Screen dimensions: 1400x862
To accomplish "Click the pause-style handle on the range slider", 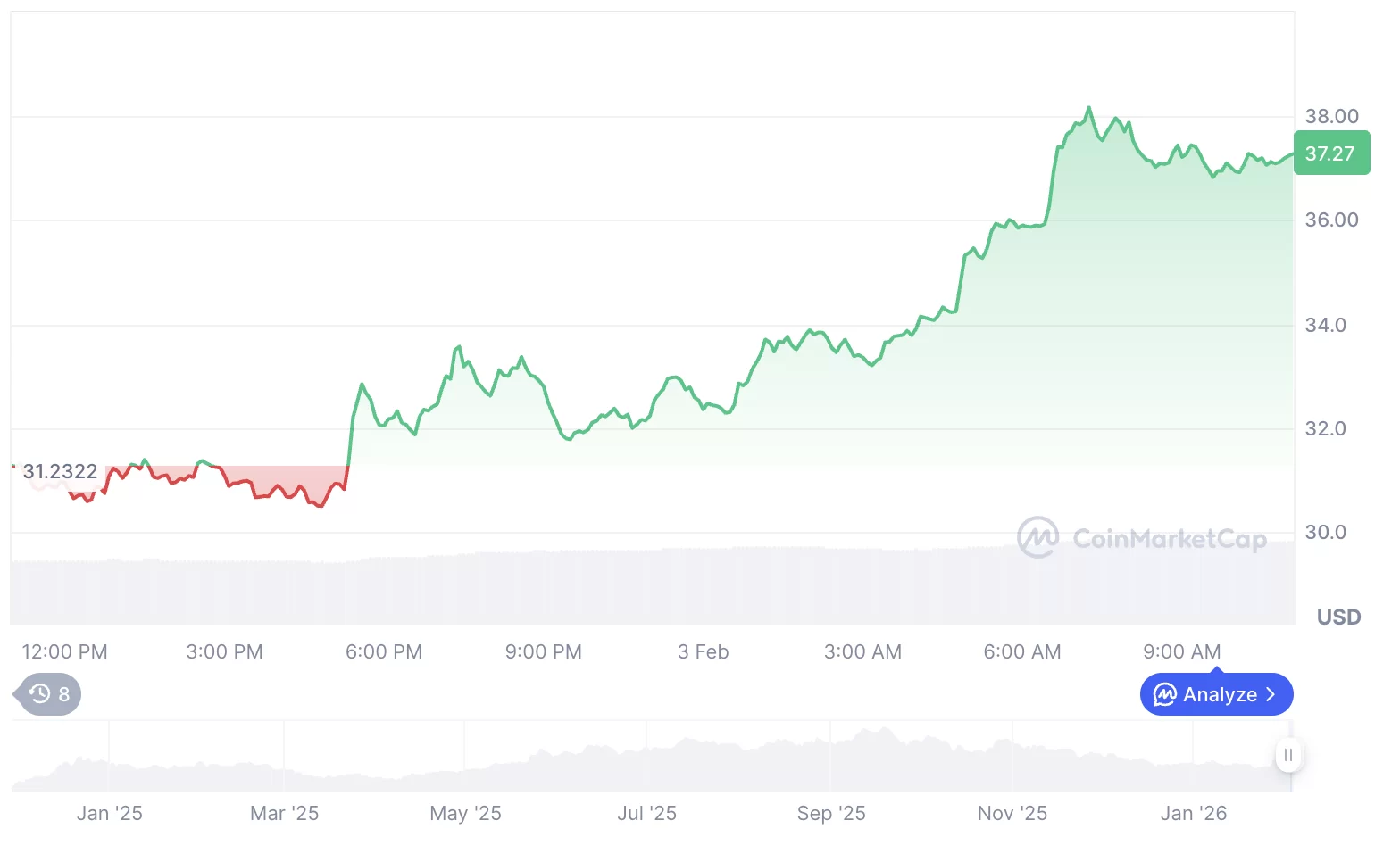I will tap(1288, 754).
